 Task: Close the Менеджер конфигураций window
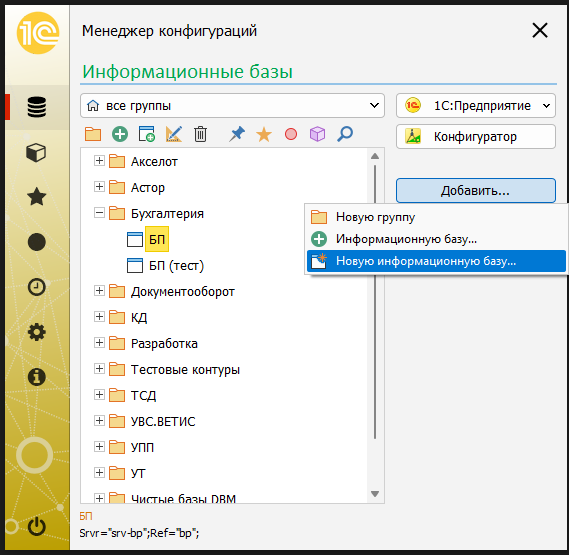pos(540,30)
